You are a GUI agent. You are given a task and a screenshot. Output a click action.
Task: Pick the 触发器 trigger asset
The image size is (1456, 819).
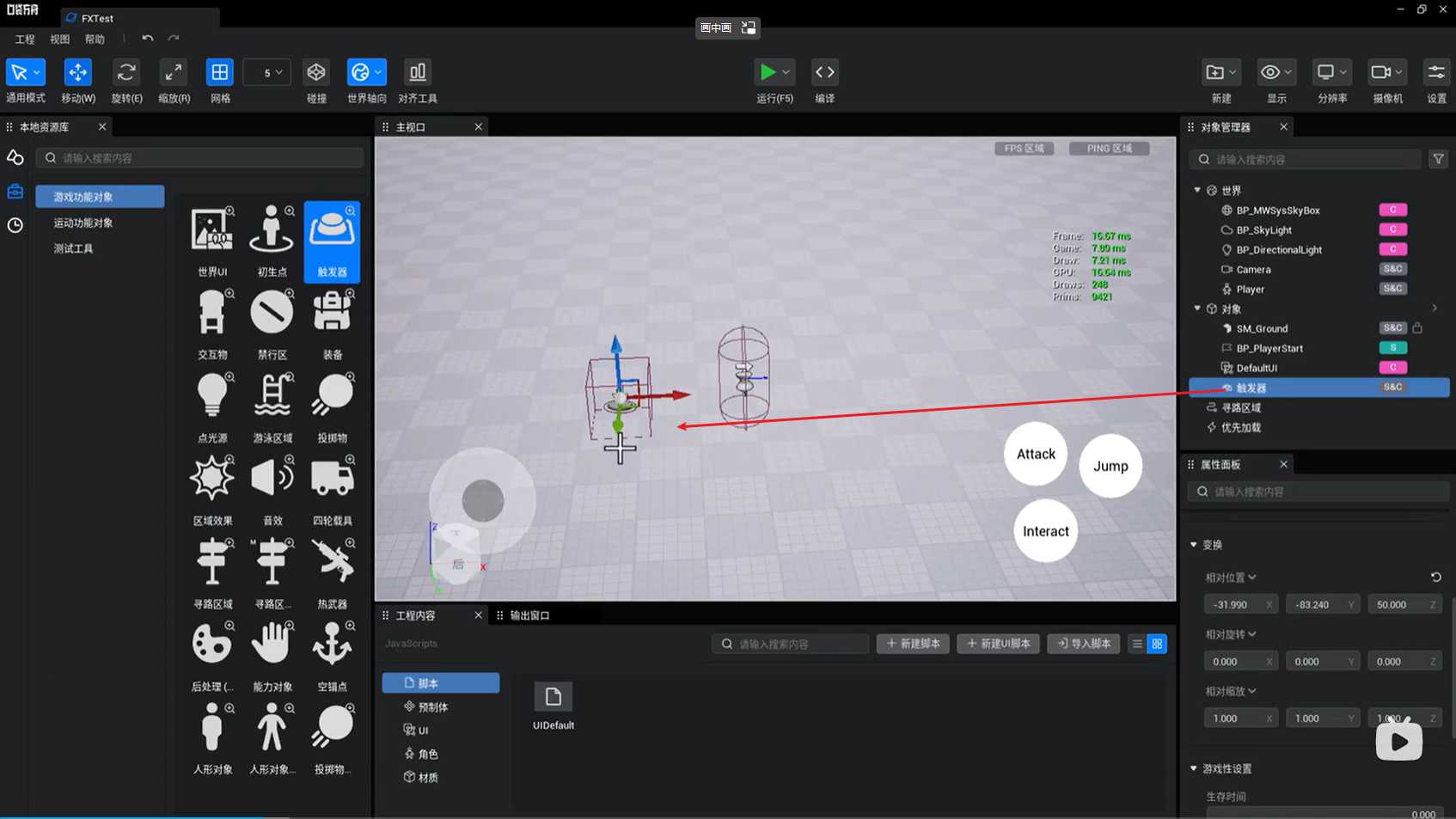(x=332, y=241)
